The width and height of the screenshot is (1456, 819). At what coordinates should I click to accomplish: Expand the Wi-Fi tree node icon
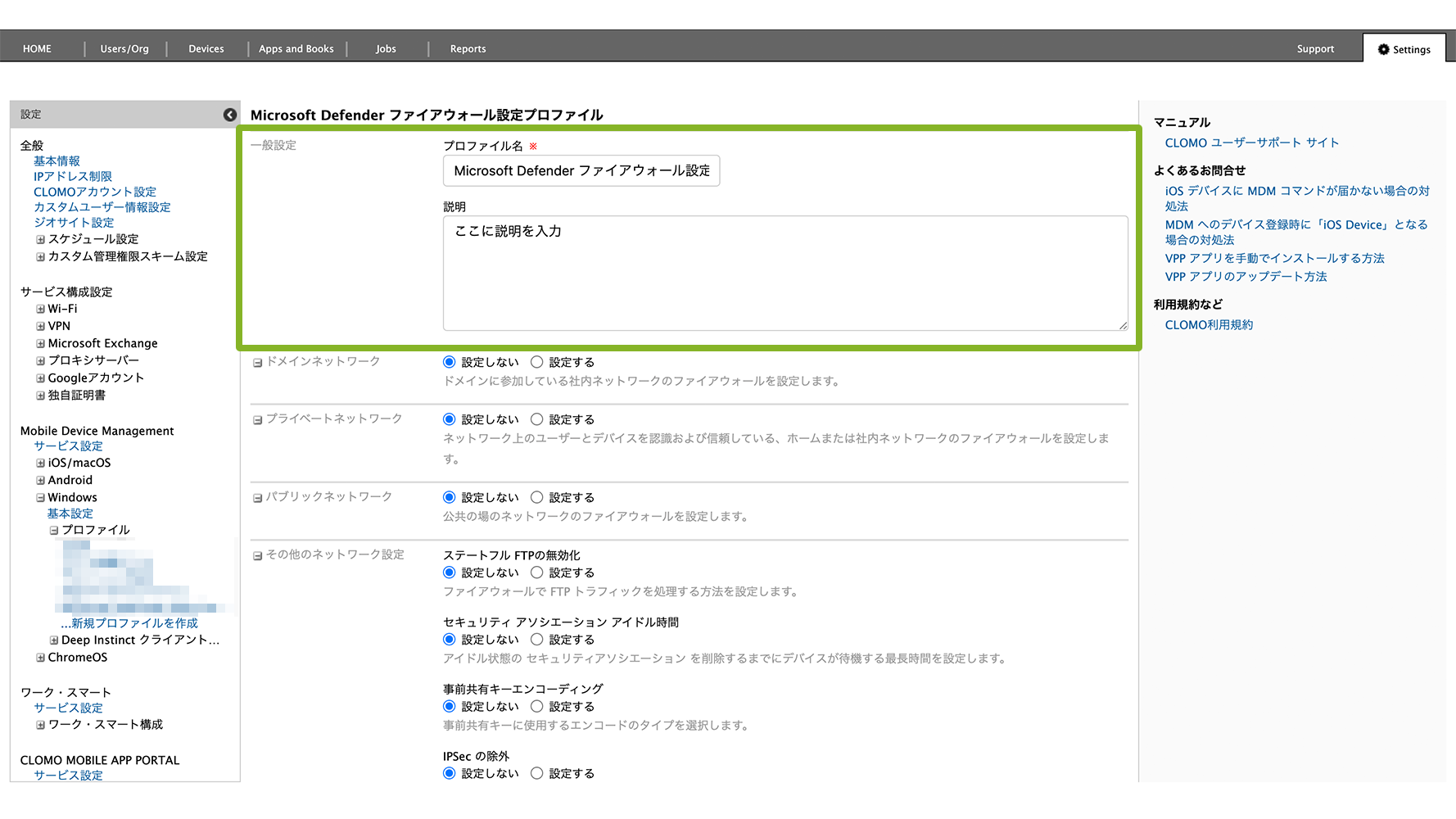tap(40, 309)
